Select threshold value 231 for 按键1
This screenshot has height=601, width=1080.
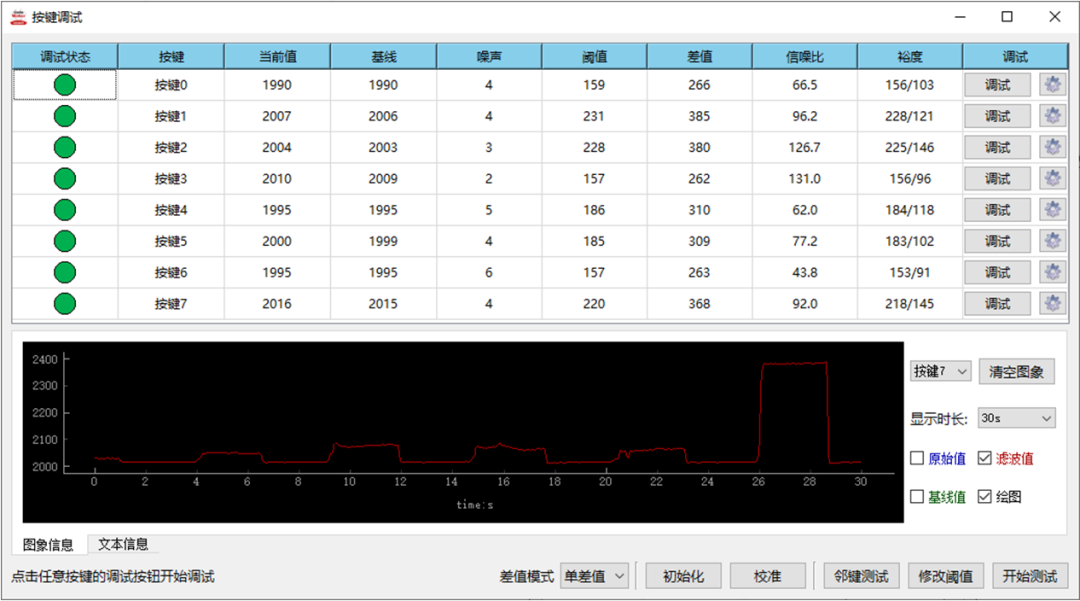594,116
